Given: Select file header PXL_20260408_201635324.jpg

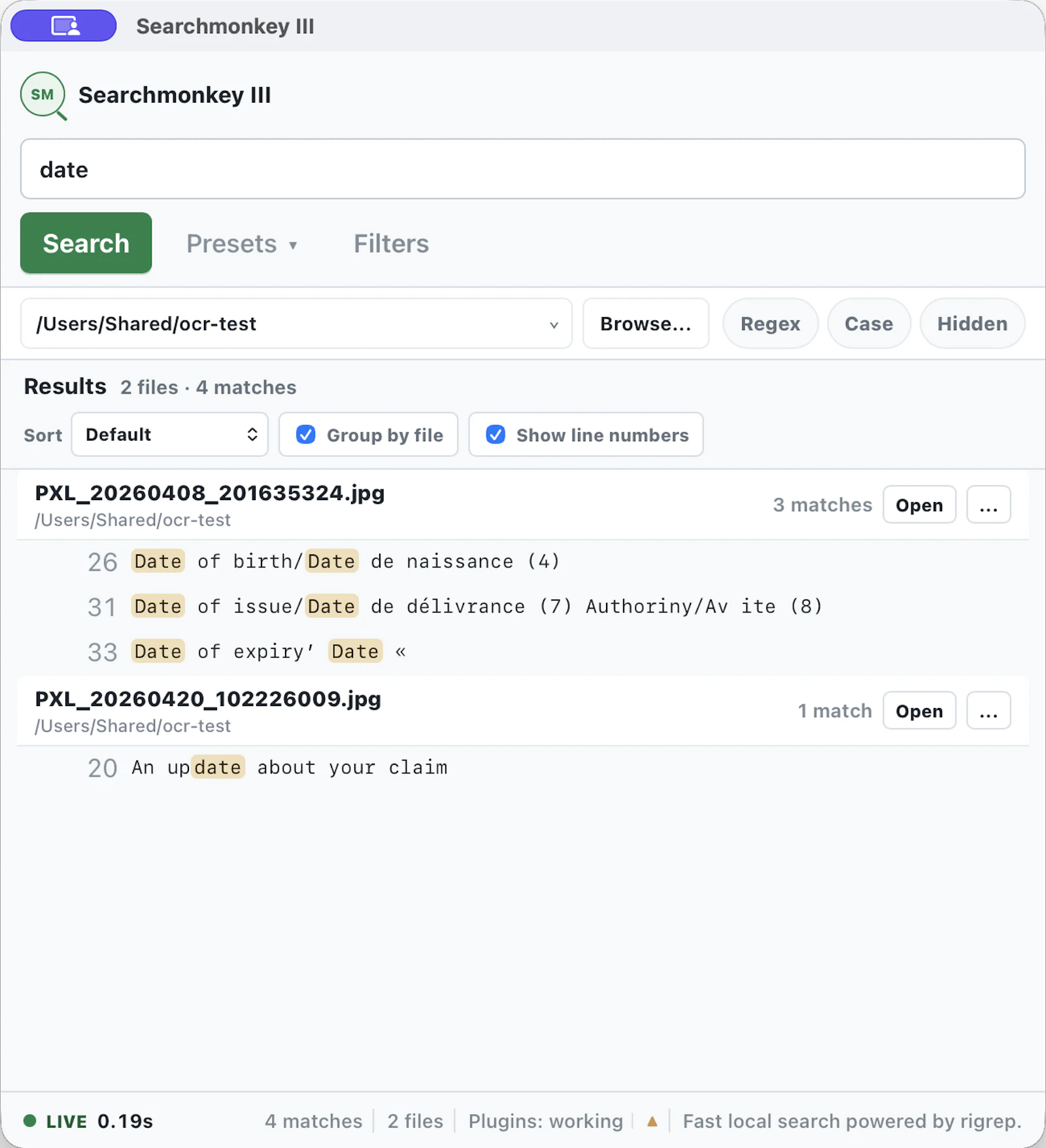Looking at the screenshot, I should 522,505.
